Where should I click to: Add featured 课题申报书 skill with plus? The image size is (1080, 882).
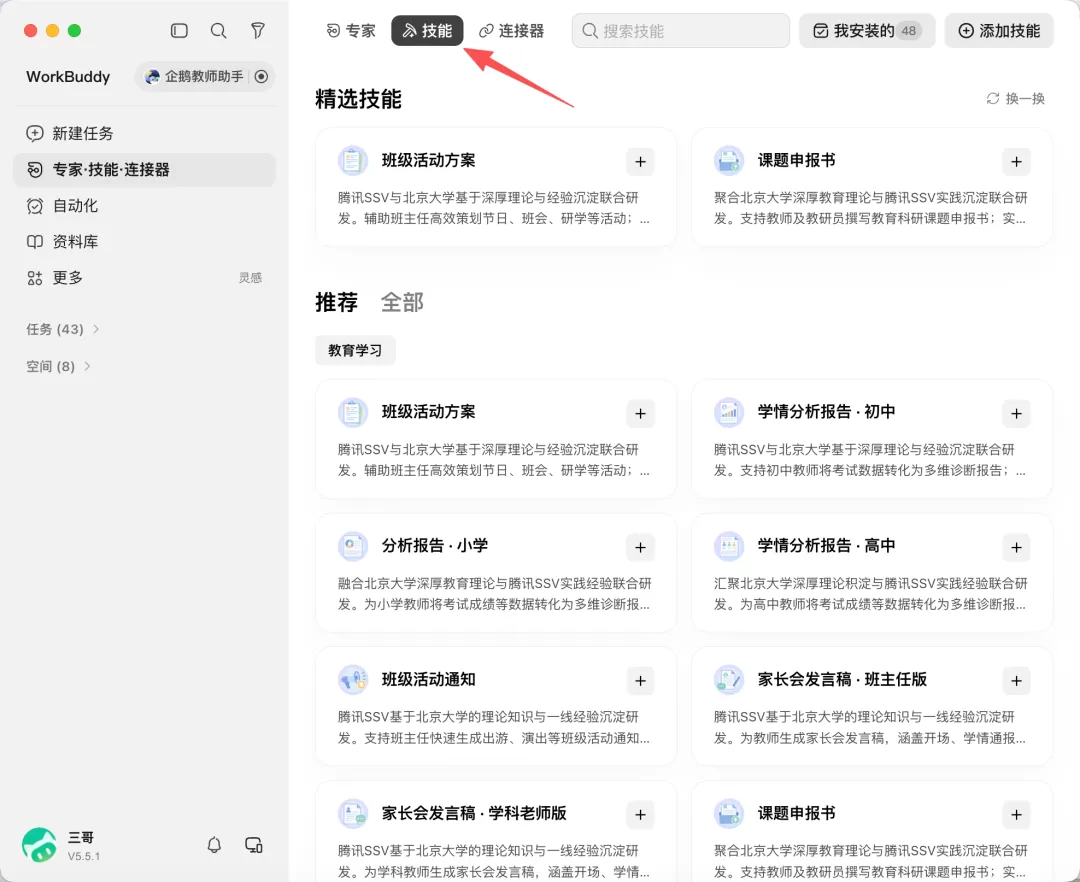click(1017, 162)
